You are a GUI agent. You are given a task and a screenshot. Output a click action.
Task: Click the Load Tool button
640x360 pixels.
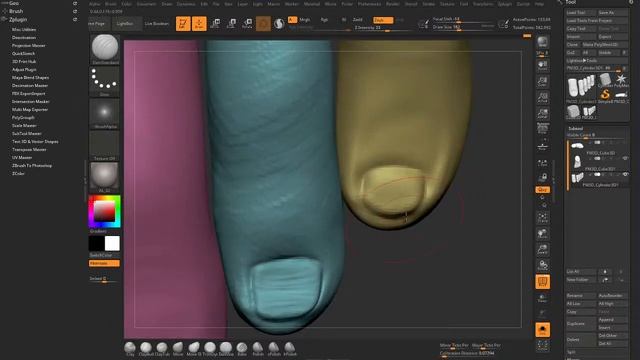coord(581,13)
